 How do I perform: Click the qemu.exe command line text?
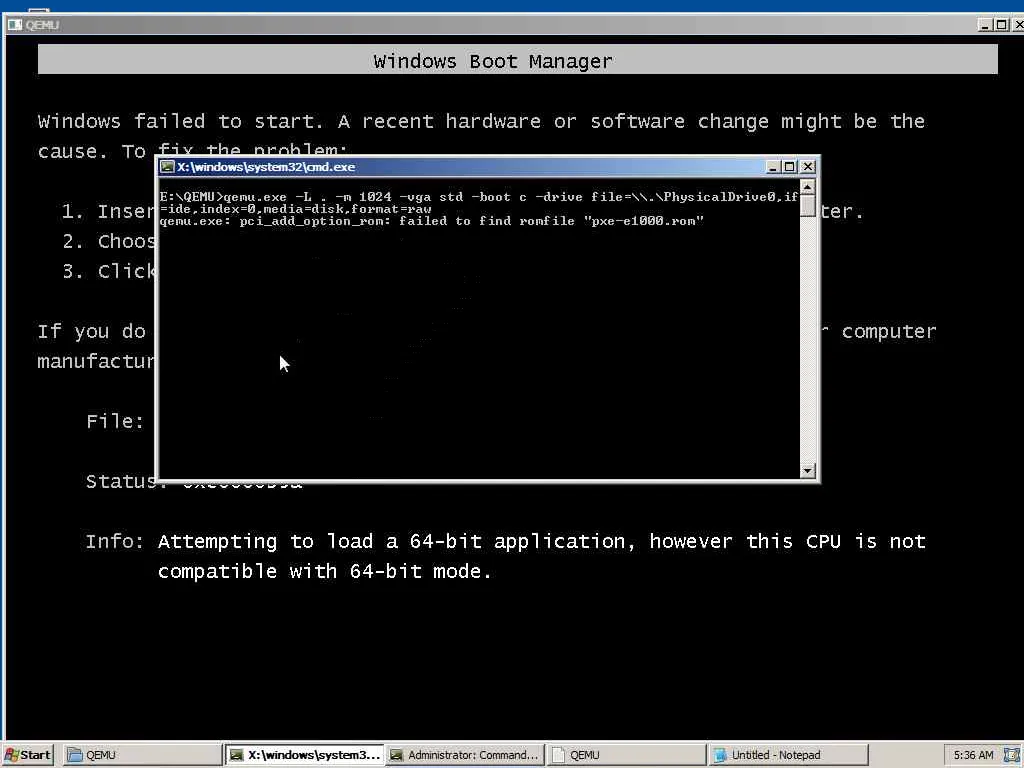click(479, 202)
